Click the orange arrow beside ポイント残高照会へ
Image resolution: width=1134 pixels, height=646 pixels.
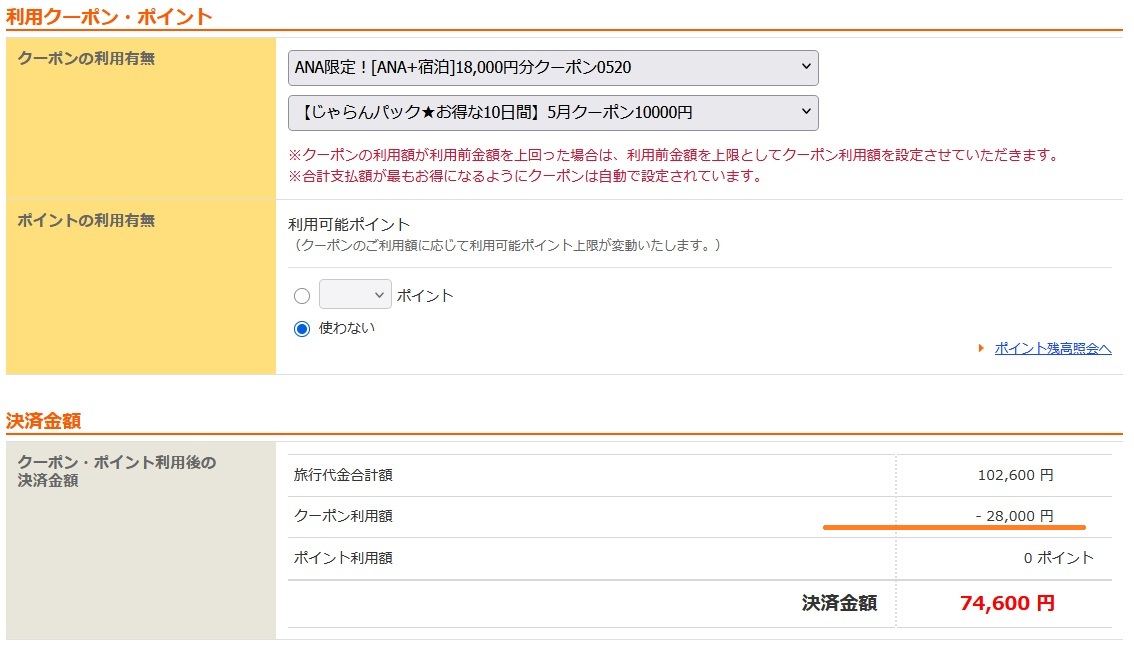tap(982, 349)
